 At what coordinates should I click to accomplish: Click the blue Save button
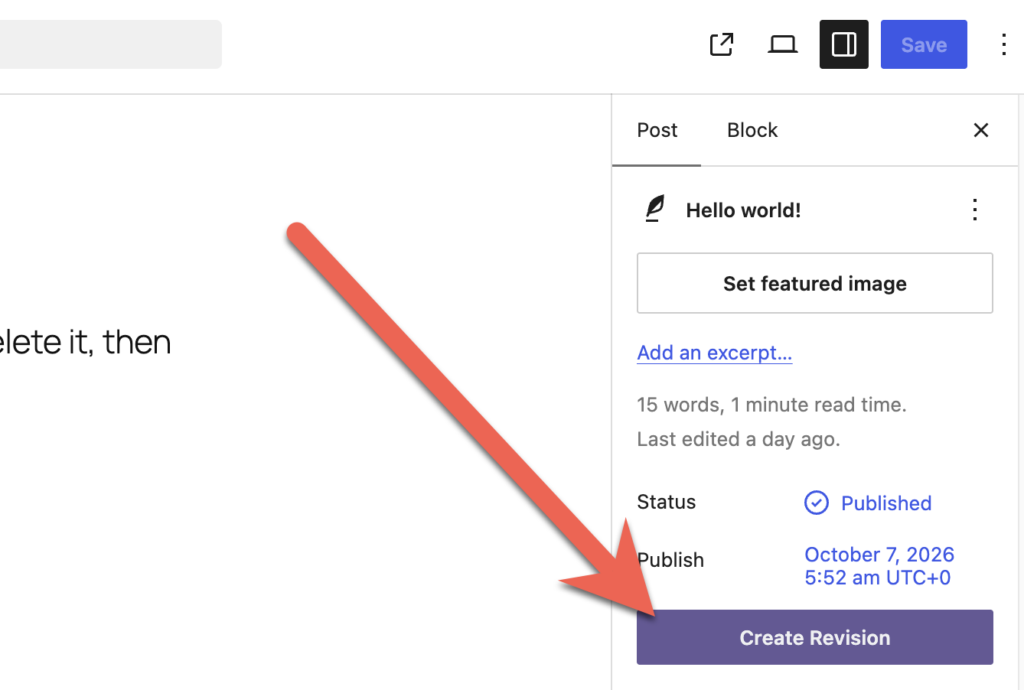(923, 44)
